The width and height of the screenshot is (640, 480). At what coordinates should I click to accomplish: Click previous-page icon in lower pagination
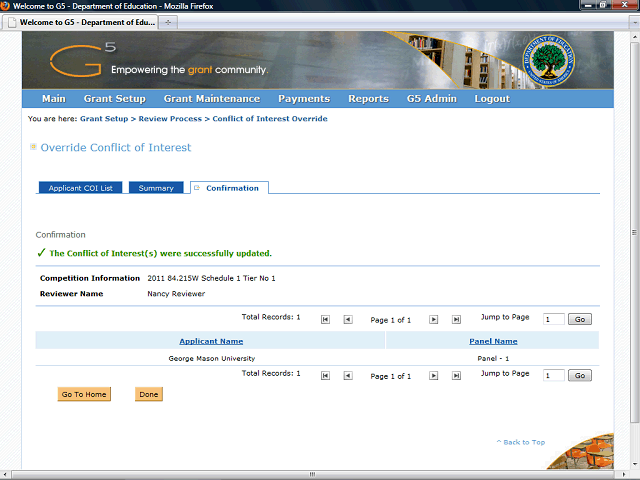click(x=348, y=376)
